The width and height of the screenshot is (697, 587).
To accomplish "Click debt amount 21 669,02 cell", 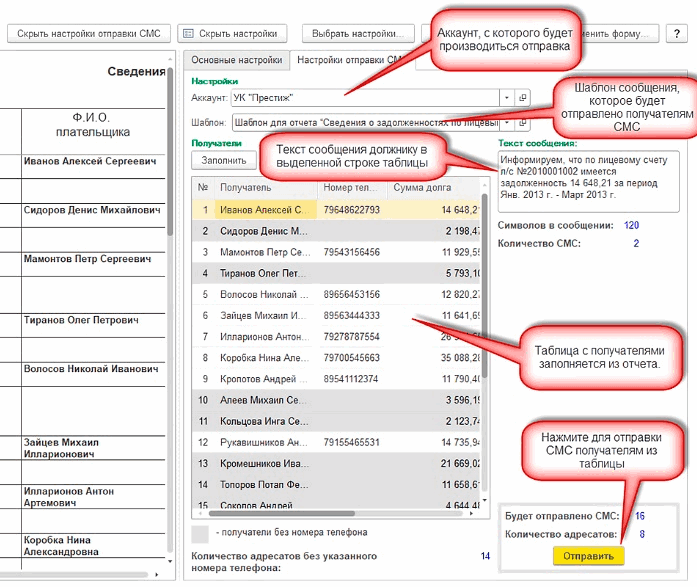I will coord(461,463).
